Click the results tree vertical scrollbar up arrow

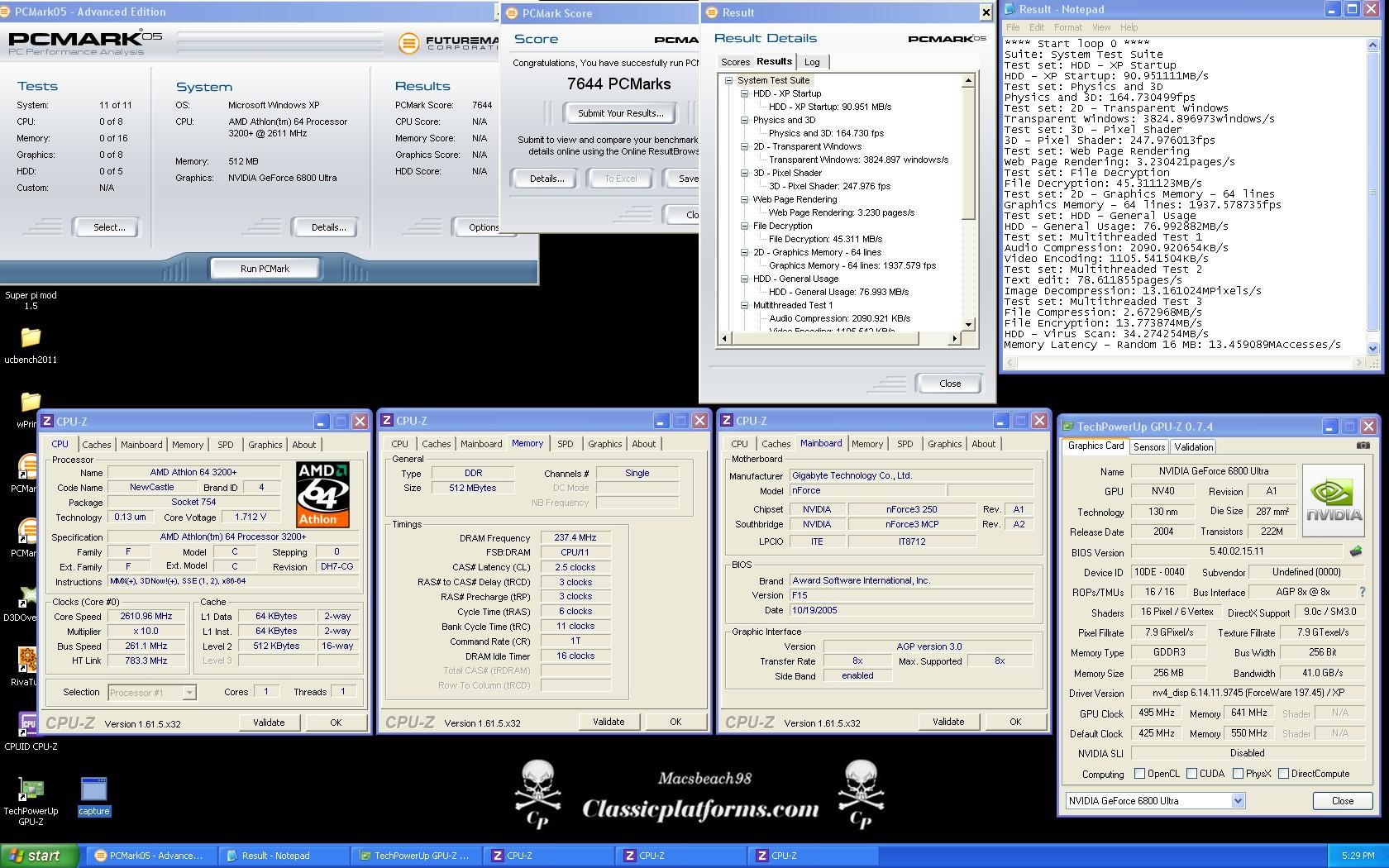[967, 81]
